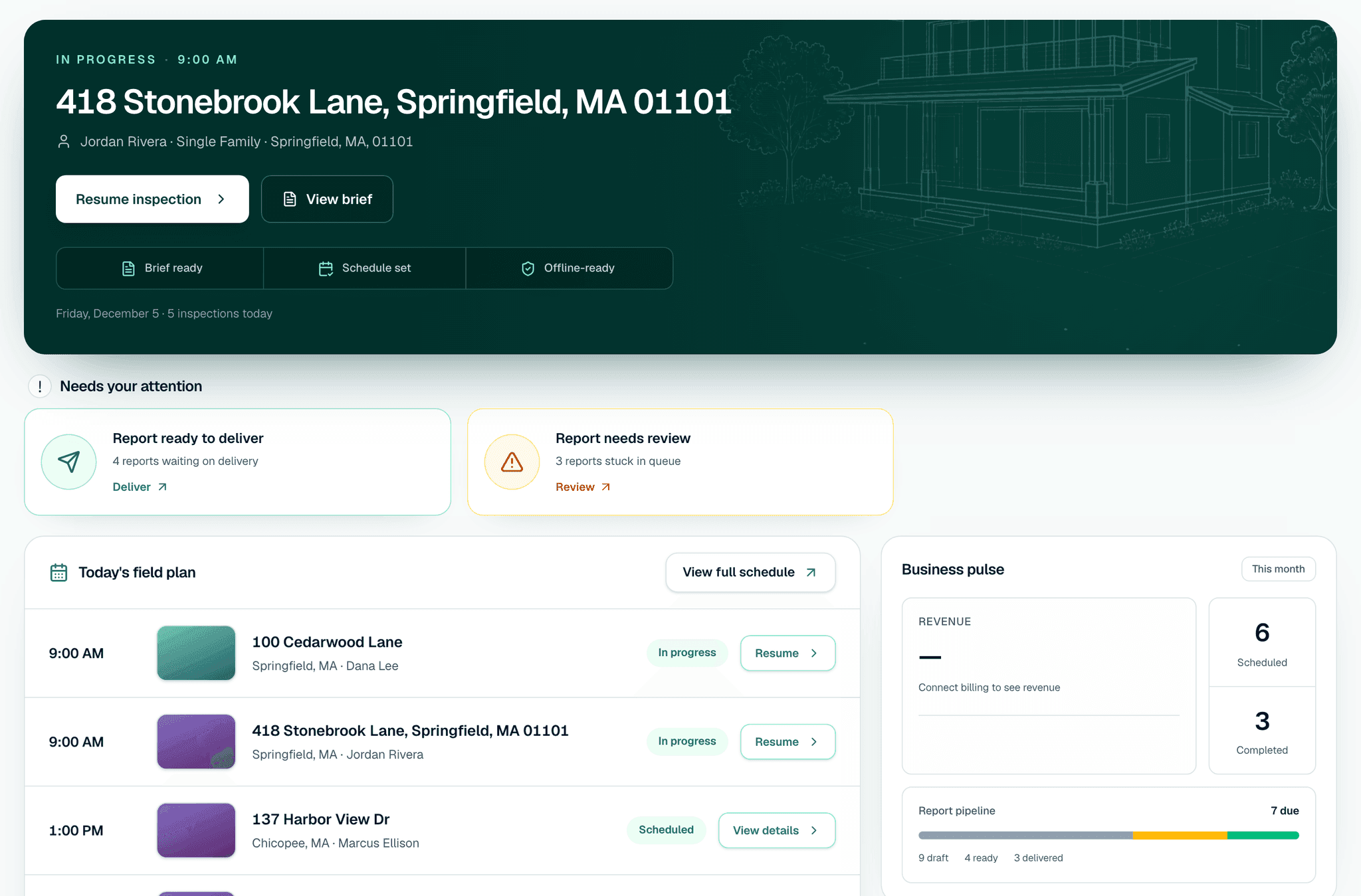This screenshot has height=896, width=1361.
Task: Open the View brief button
Action: [327, 199]
